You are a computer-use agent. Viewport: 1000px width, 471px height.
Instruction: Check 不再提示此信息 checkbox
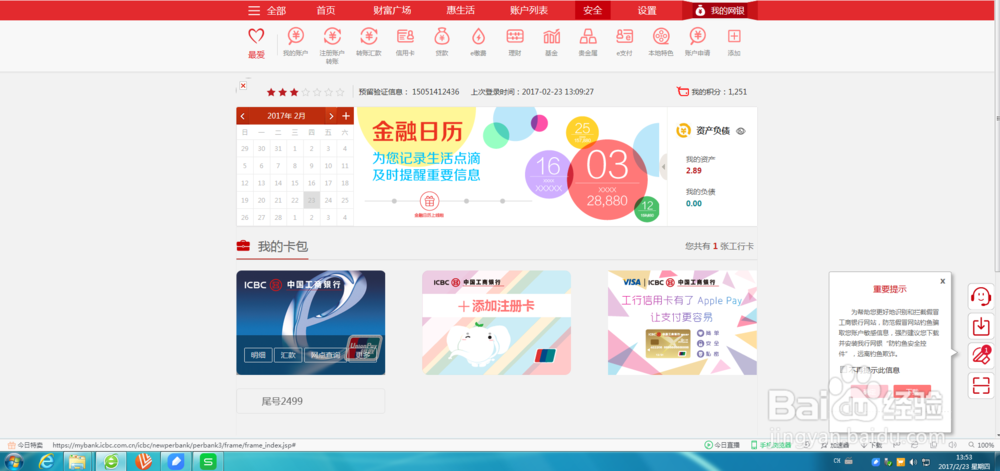843,370
